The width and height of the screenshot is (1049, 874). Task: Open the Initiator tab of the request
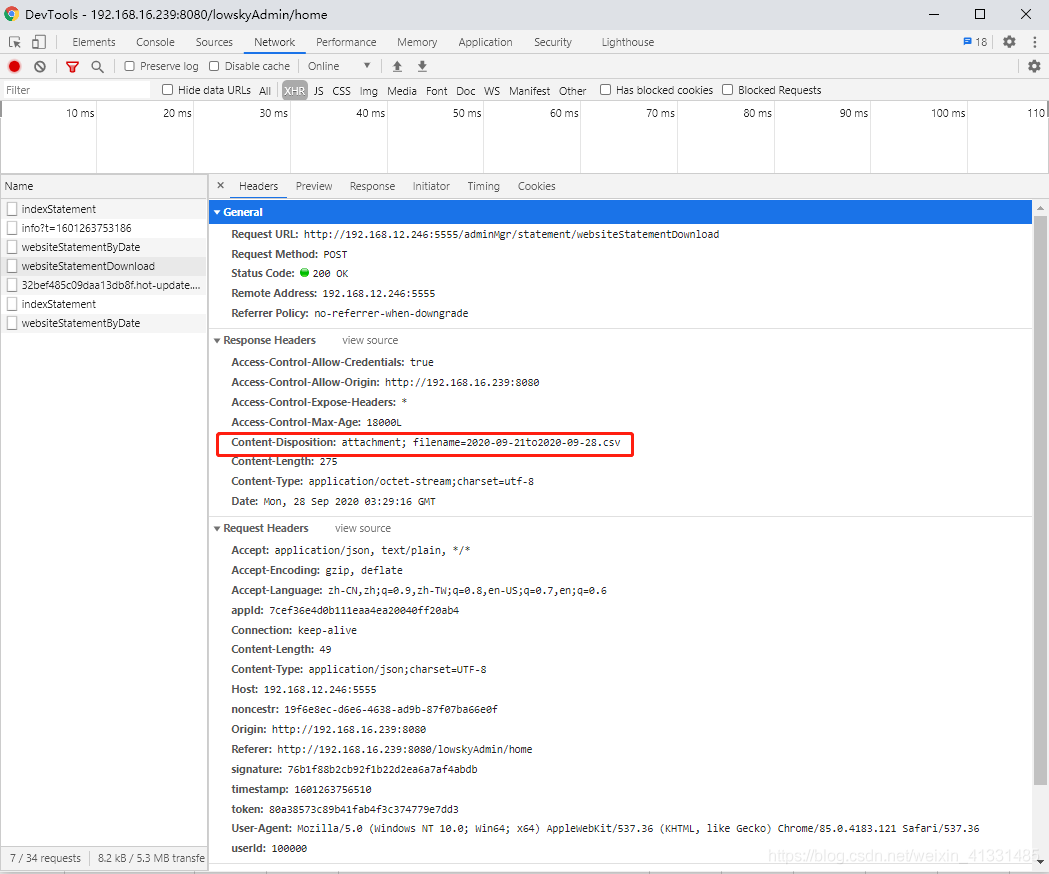[x=431, y=186]
